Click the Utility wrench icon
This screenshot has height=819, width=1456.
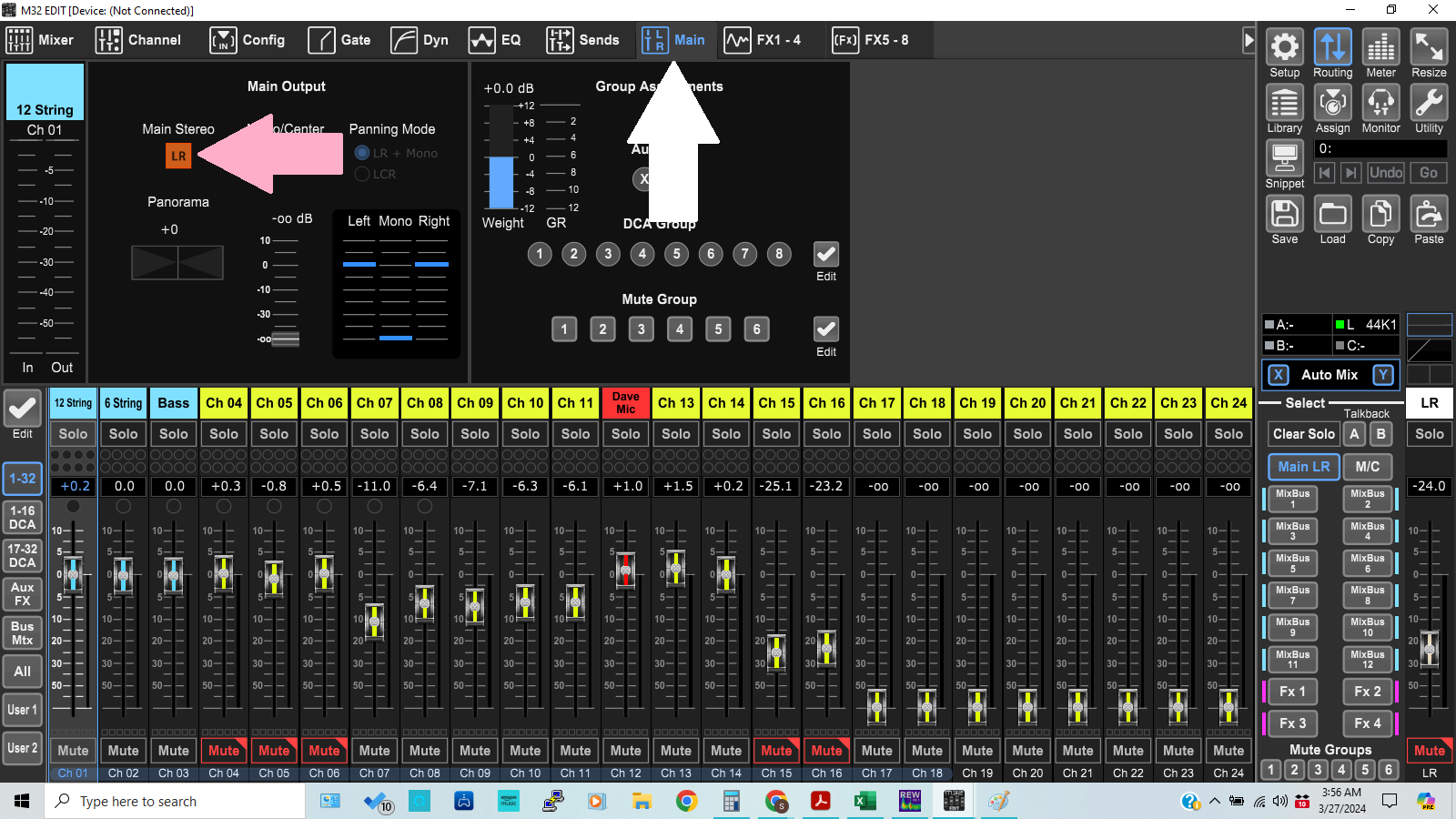1429,104
